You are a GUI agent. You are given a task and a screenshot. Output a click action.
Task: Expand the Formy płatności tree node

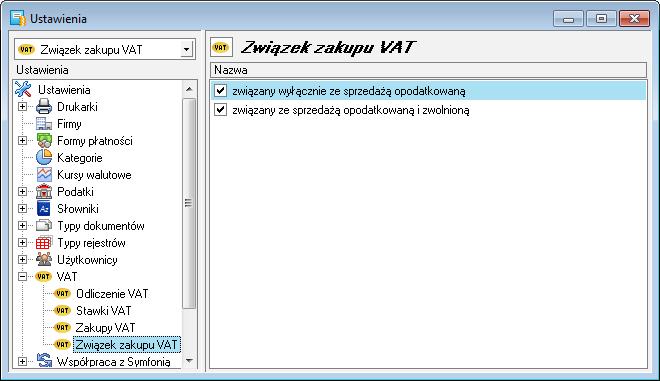tap(22, 141)
